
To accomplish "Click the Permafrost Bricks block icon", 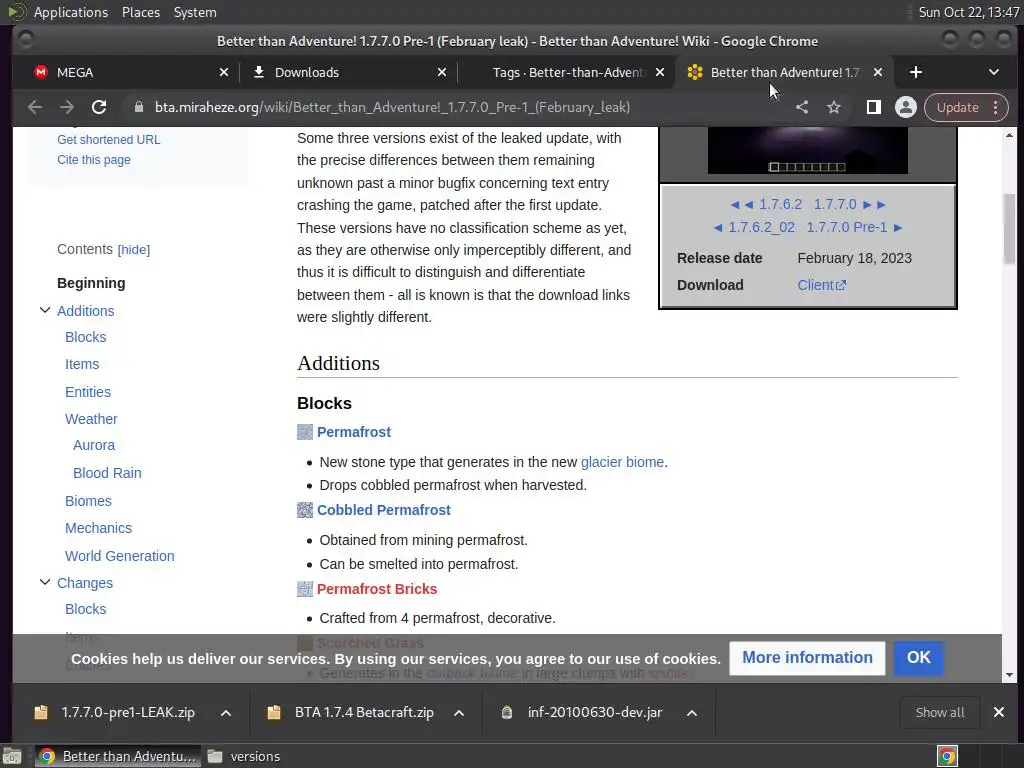I will click(x=305, y=588).
